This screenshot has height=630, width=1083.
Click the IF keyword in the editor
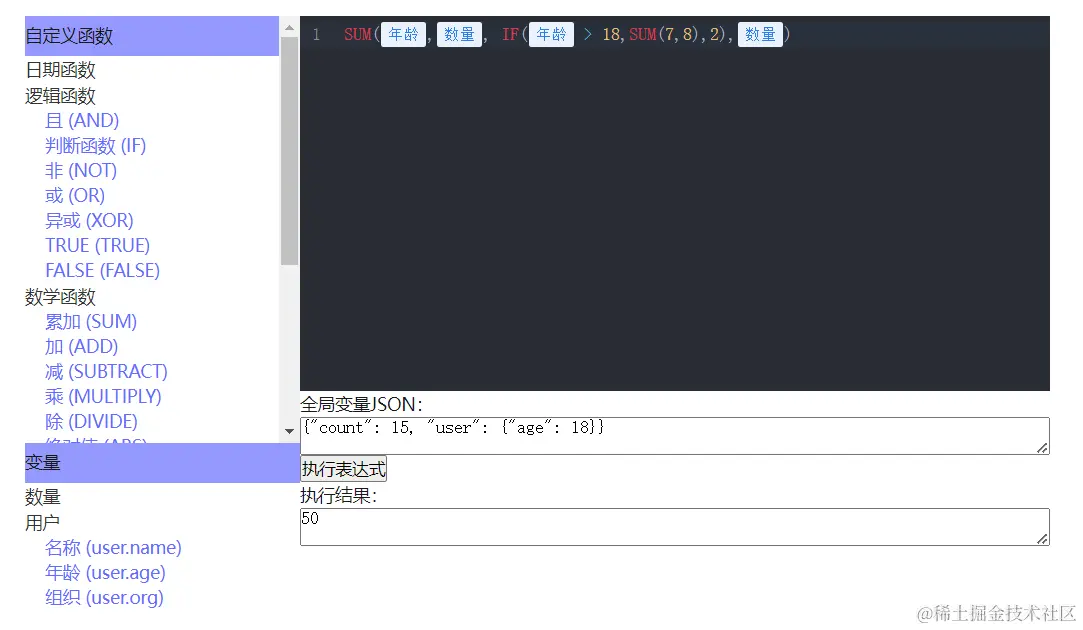(x=510, y=35)
